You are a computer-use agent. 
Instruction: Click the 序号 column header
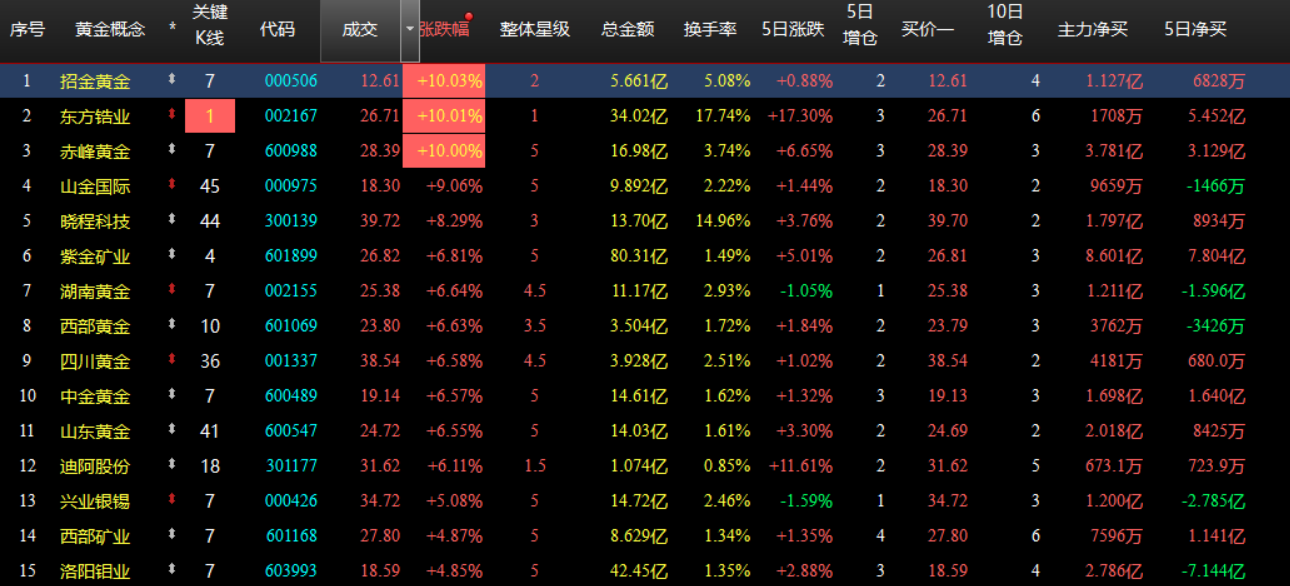pos(27,30)
